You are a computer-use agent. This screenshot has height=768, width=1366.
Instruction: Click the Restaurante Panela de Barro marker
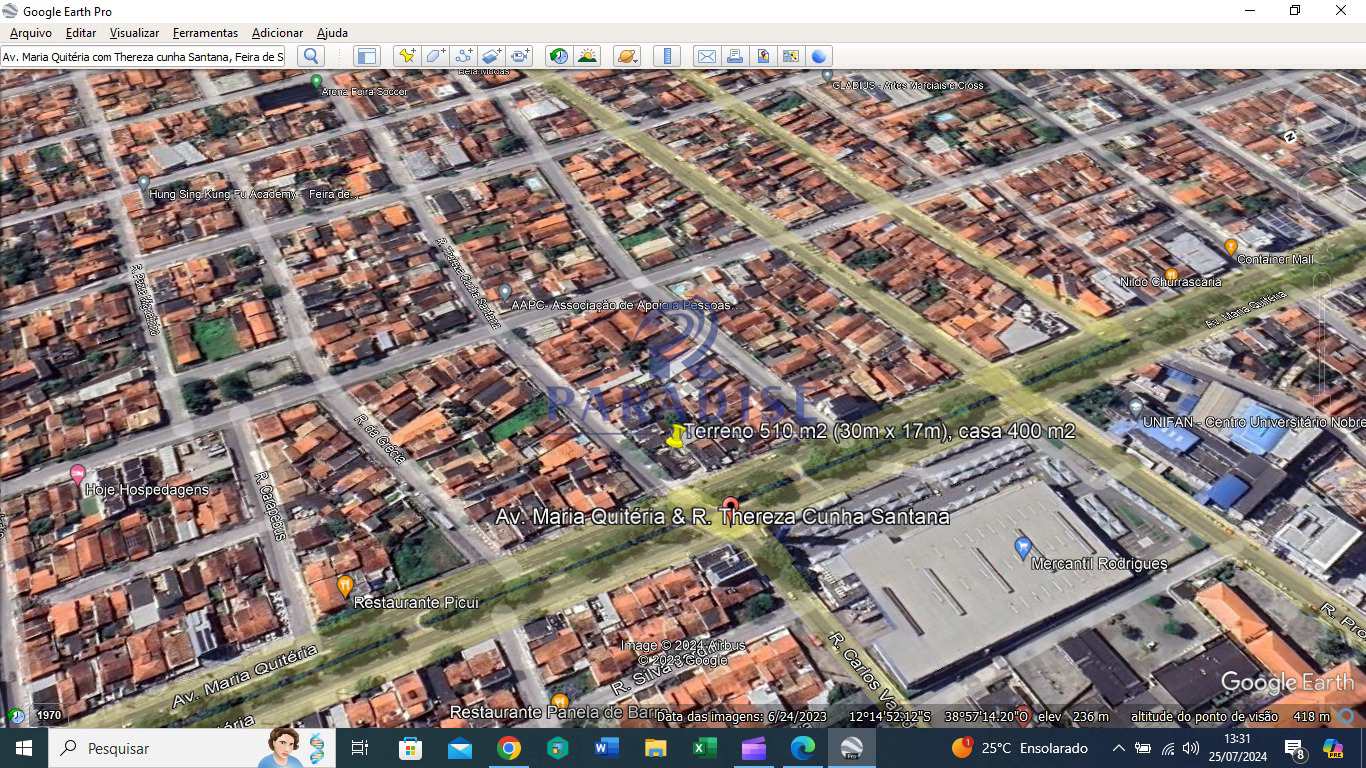(560, 701)
